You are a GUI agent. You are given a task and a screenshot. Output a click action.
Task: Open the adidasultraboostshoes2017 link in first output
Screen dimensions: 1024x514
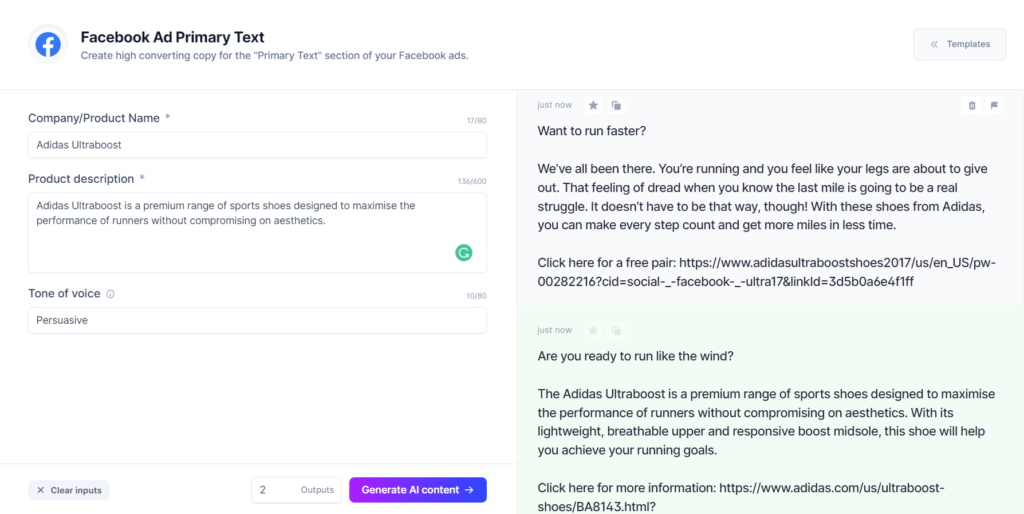click(767, 272)
